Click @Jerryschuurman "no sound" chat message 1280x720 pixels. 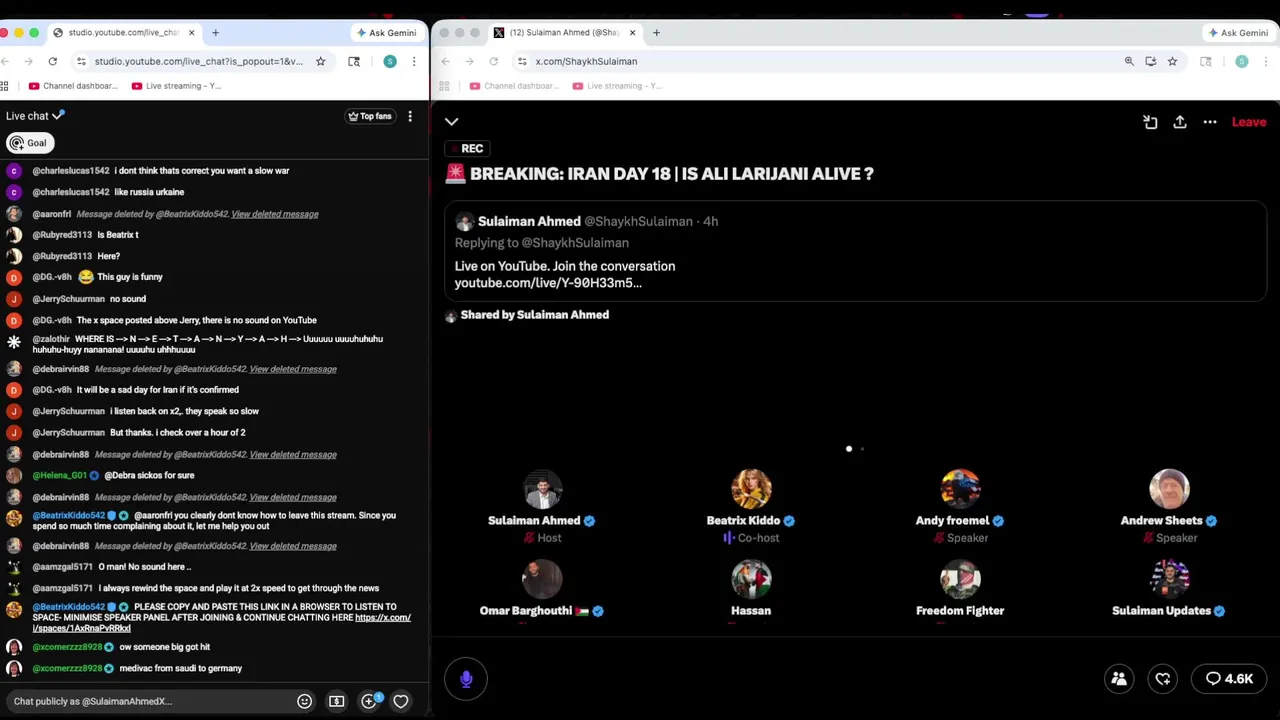pos(128,299)
